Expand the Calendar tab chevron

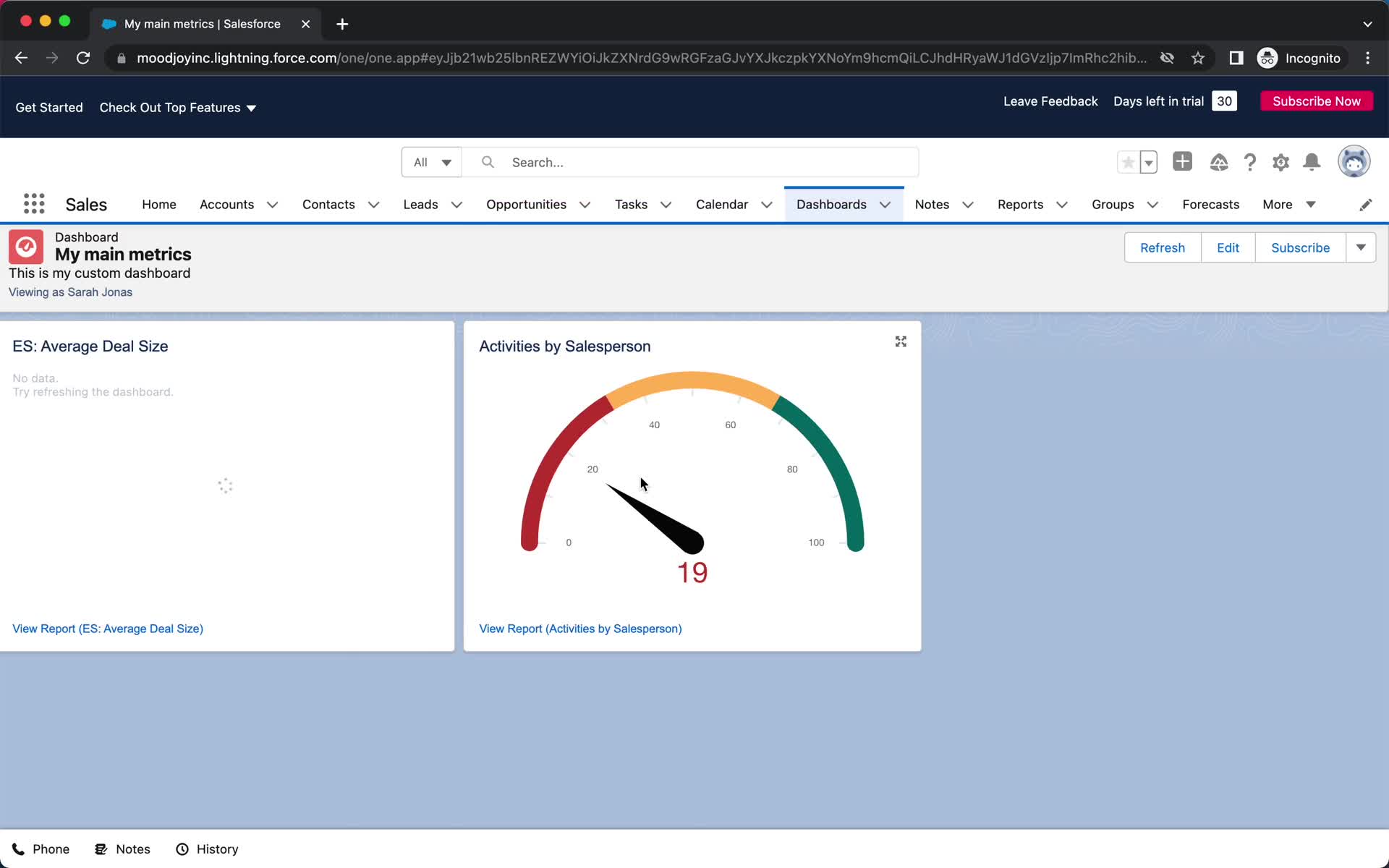click(766, 205)
